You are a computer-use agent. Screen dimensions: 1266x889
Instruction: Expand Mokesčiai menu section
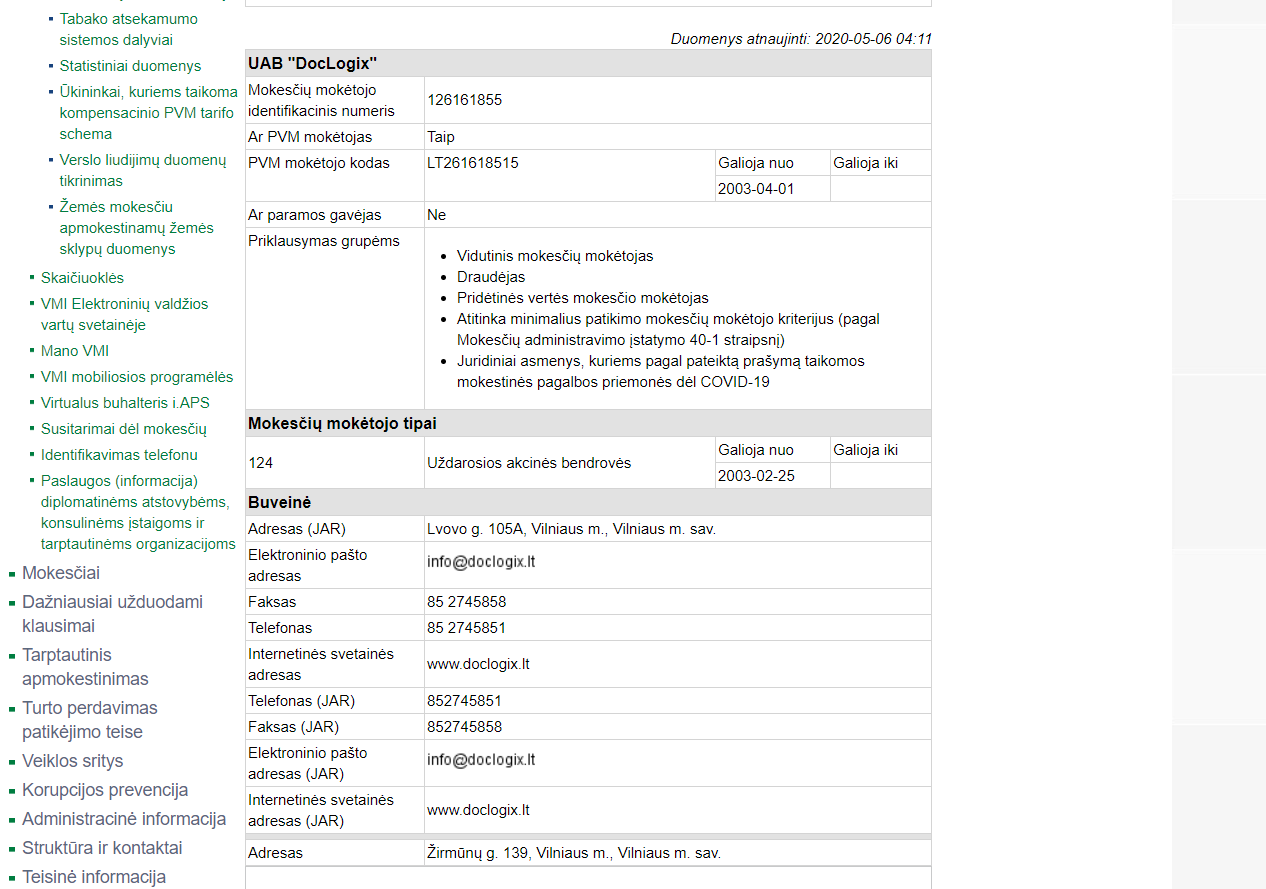coord(61,573)
